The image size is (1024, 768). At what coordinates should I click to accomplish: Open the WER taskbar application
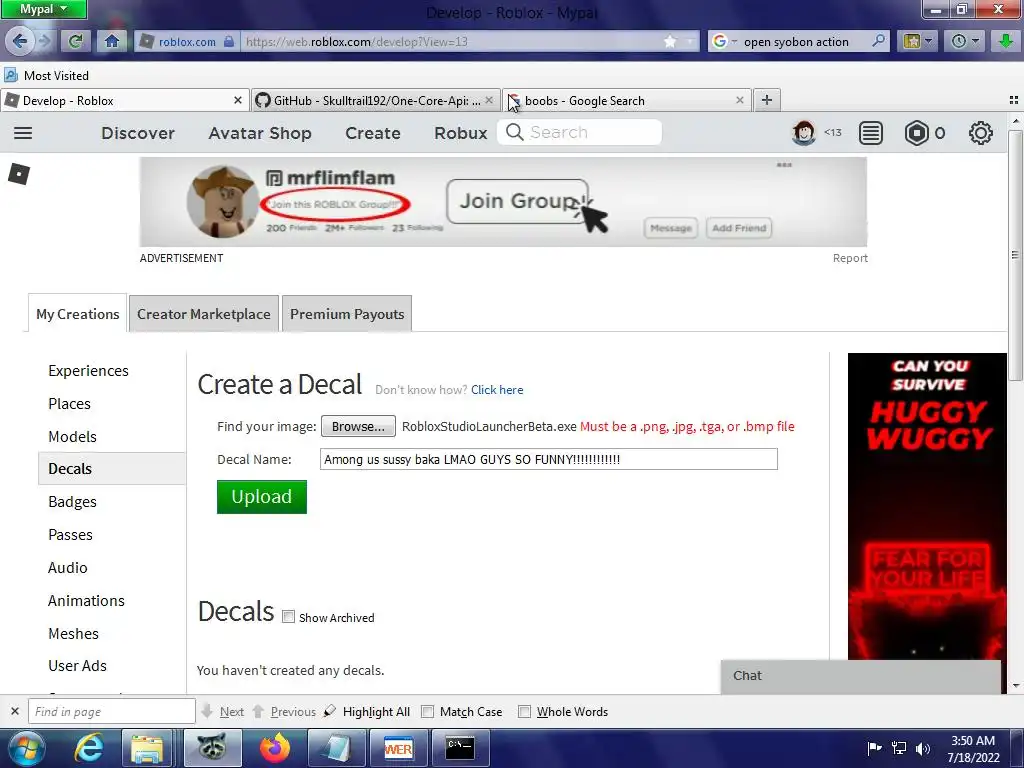coord(398,748)
